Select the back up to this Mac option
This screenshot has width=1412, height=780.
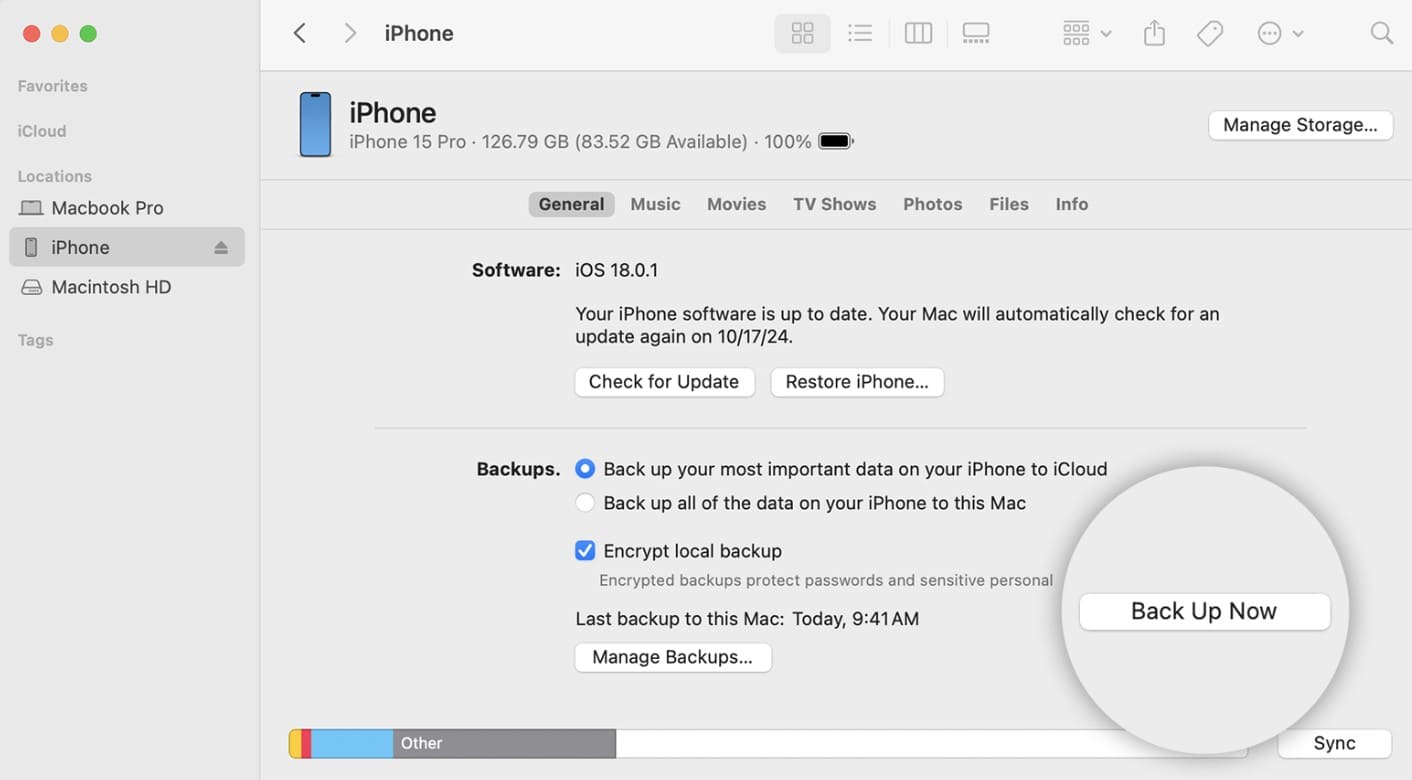point(585,503)
